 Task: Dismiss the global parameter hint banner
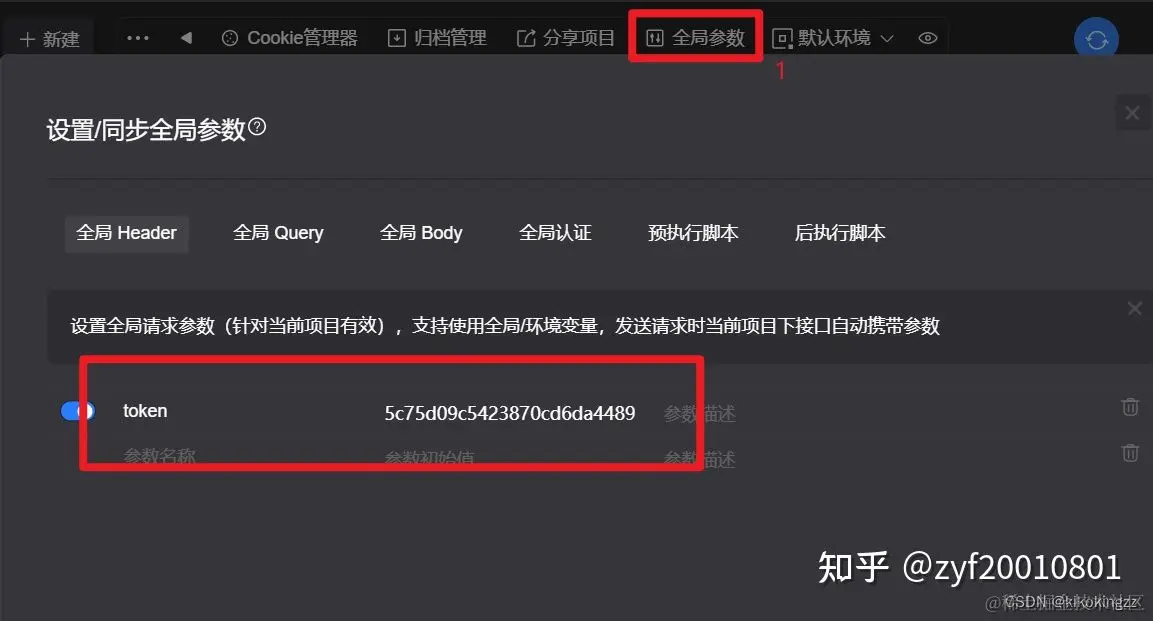pyautogui.click(x=1135, y=309)
